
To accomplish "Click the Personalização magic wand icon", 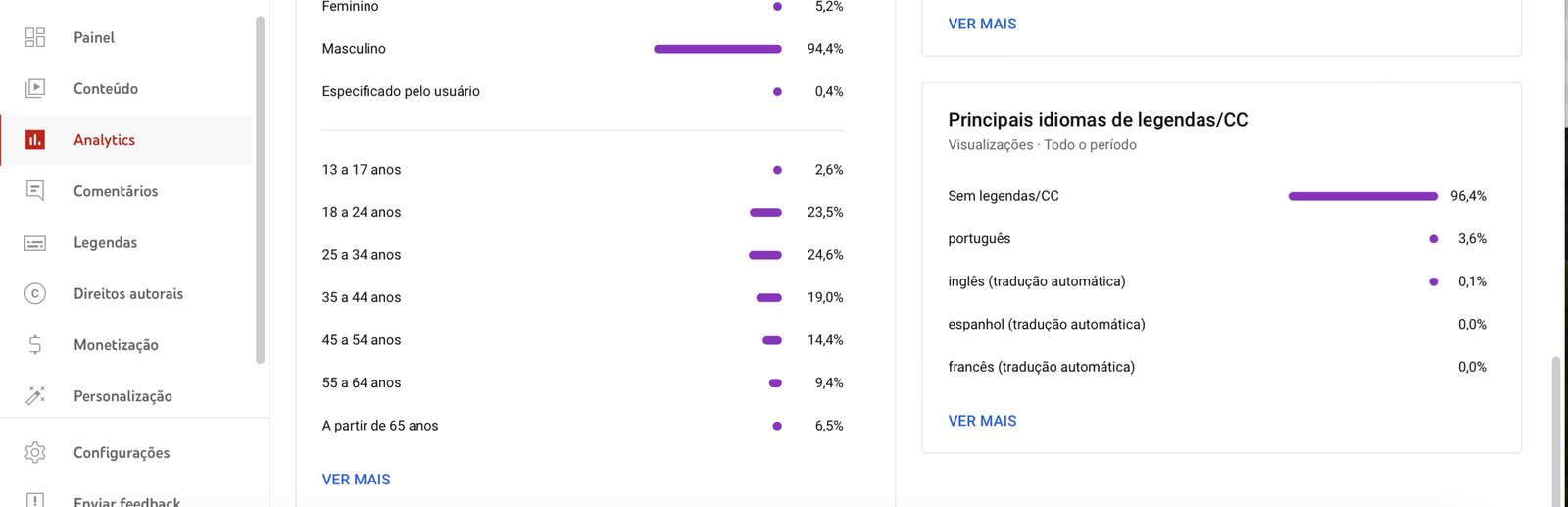I will coord(35,396).
